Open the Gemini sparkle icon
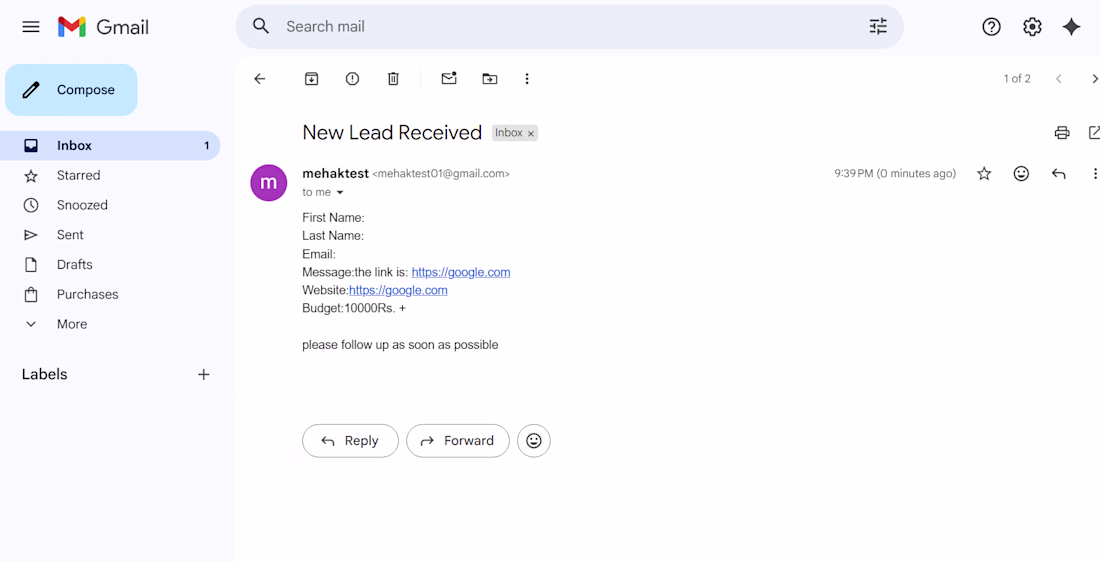This screenshot has width=1100, height=561. click(x=1071, y=27)
